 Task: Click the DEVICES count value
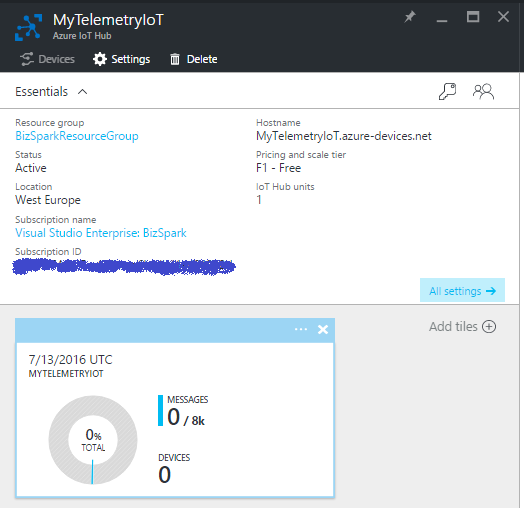click(164, 475)
